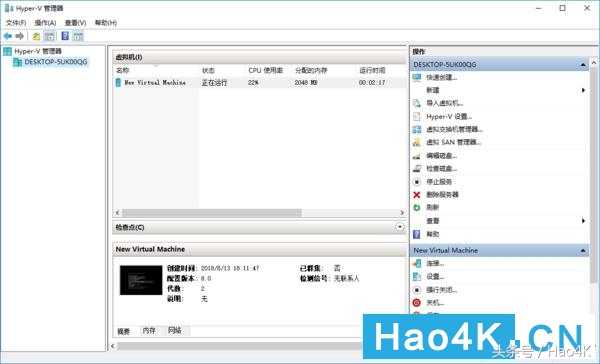The image size is (600, 364).
Task: Open 导入虚拟机 (Import Virtual Machine) action
Action: (445, 103)
